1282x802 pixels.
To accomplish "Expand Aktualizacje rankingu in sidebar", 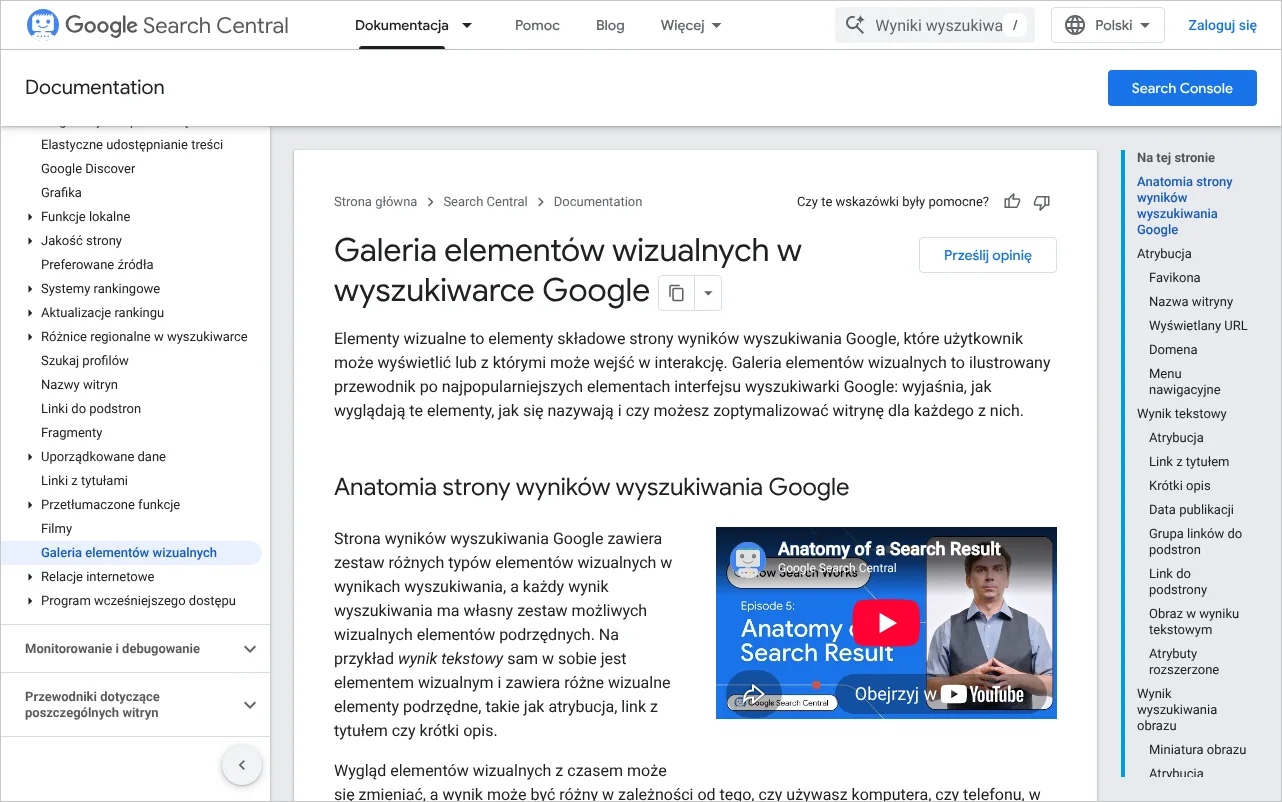I will click(30, 313).
